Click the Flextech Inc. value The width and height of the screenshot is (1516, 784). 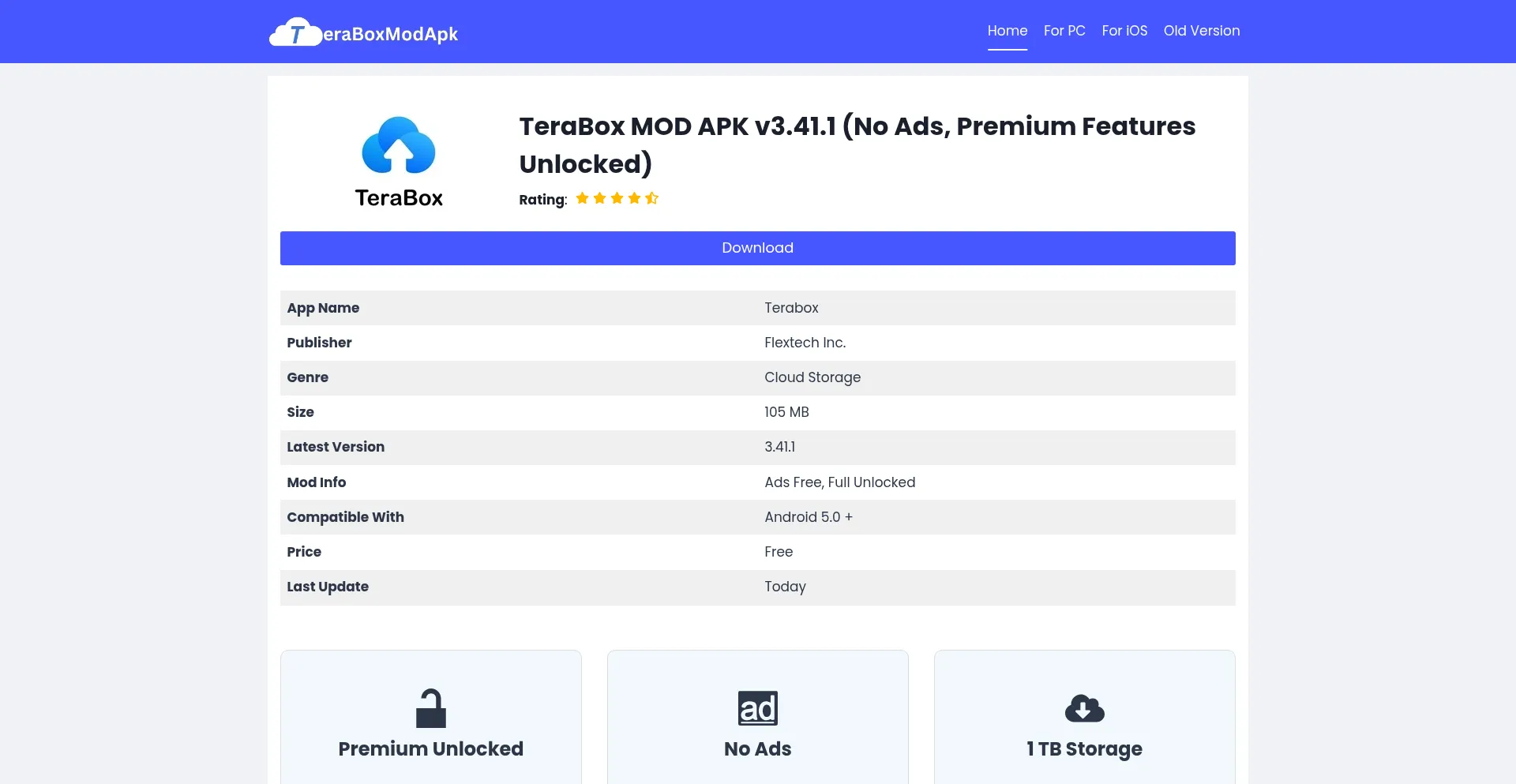805,343
